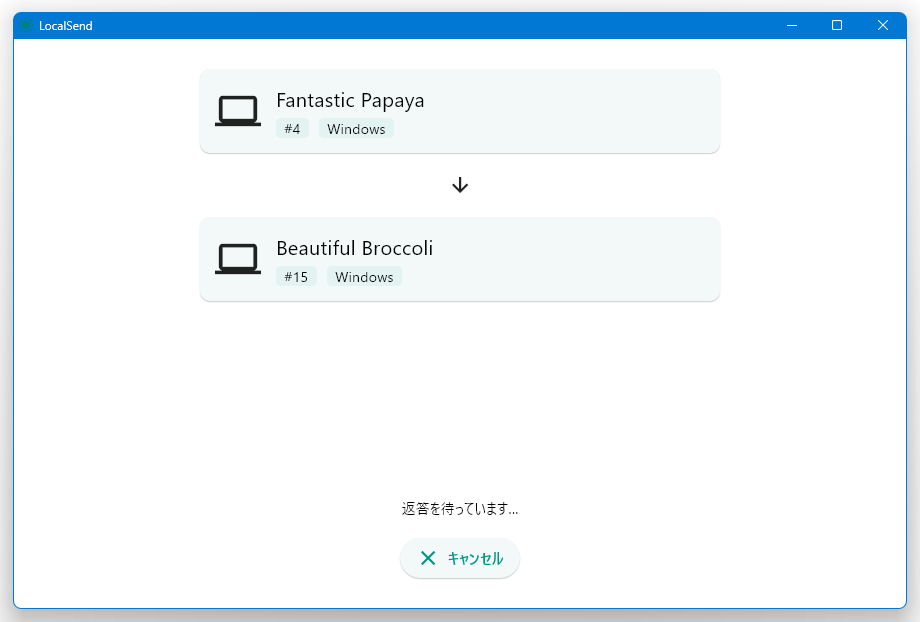Click the Windows tag on Fantastic Papaya card
This screenshot has height=622, width=920.
tap(356, 129)
